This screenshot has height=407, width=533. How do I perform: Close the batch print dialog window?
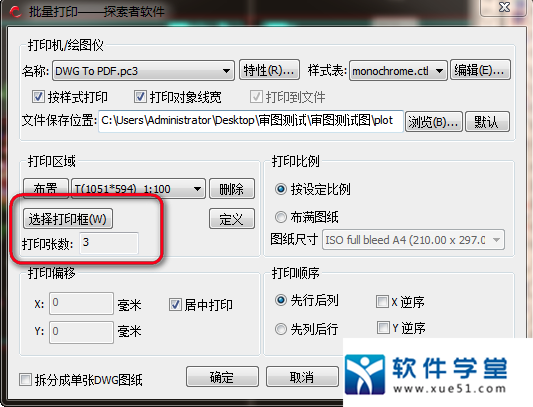tap(504, 7)
